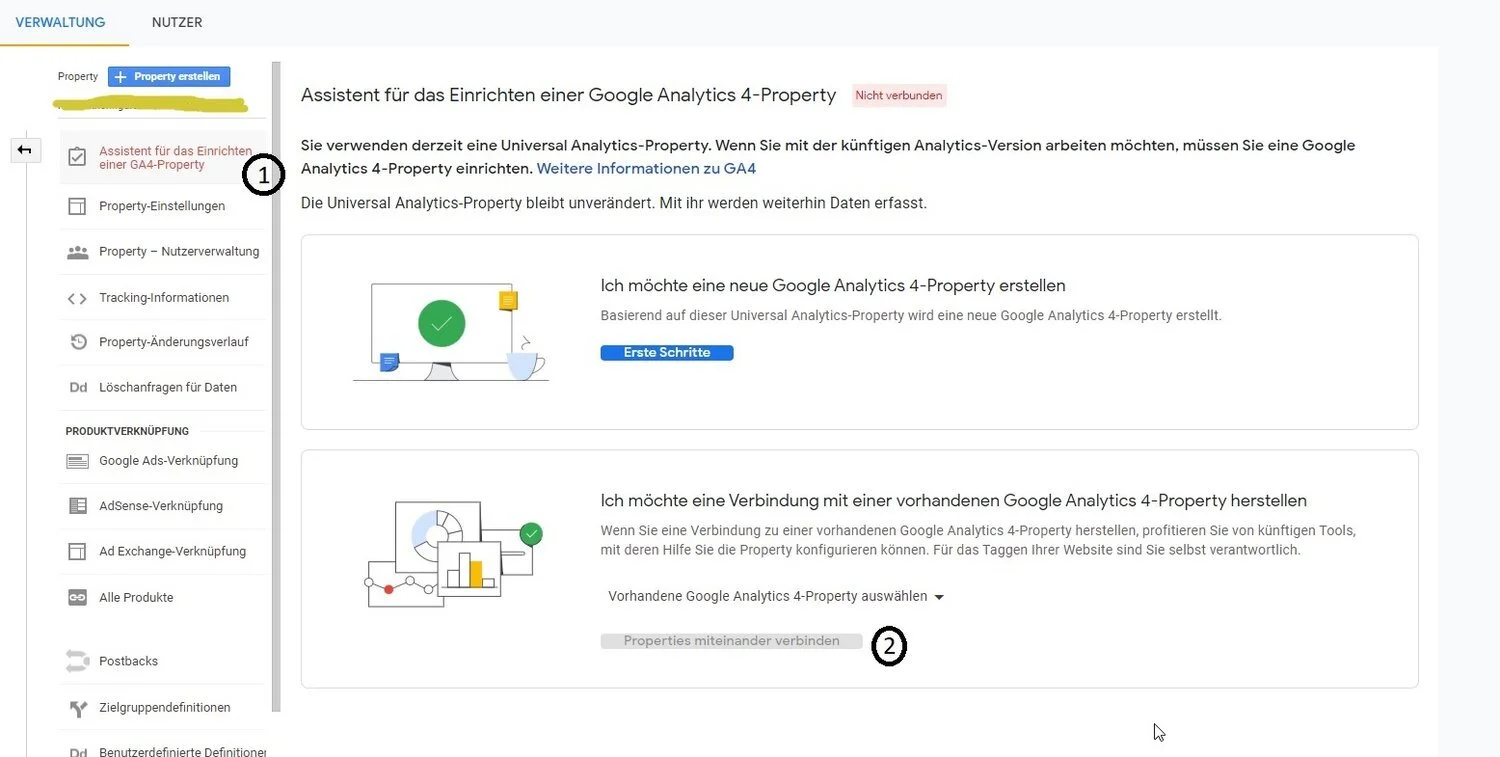
Task: Click heading about Verbindung mit vorhandener Property
Action: coord(954,501)
